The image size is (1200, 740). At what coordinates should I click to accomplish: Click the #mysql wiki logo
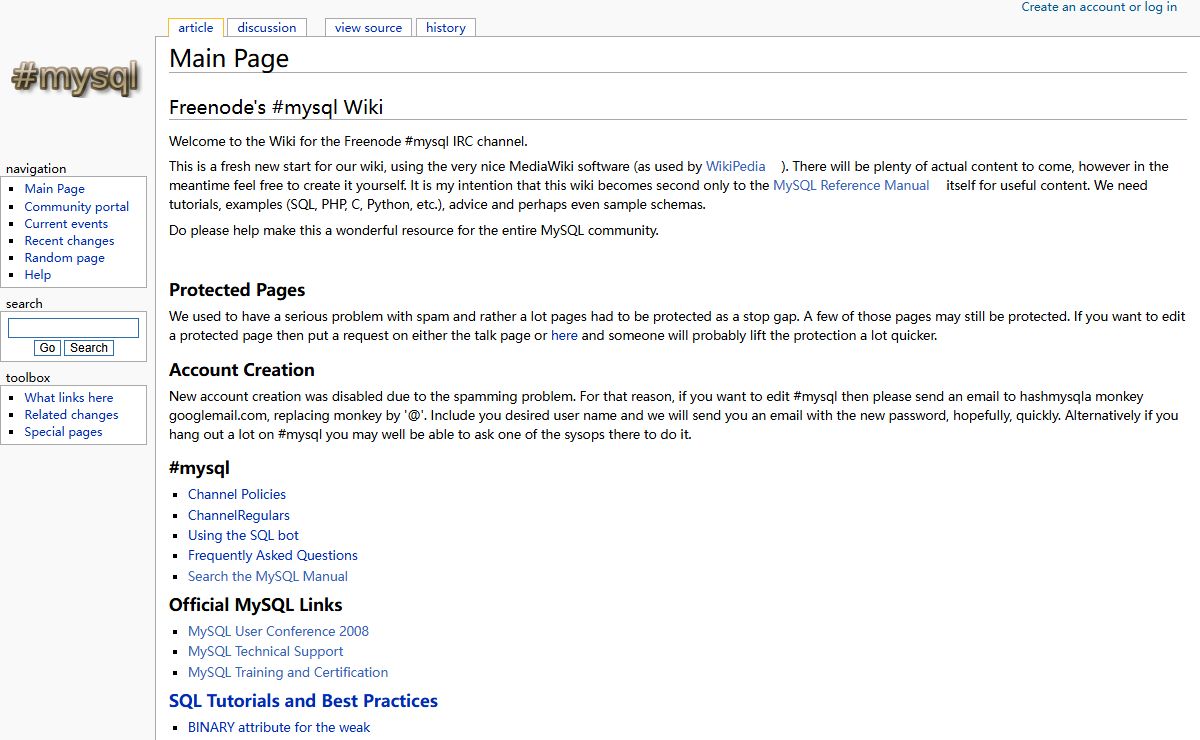click(75, 79)
